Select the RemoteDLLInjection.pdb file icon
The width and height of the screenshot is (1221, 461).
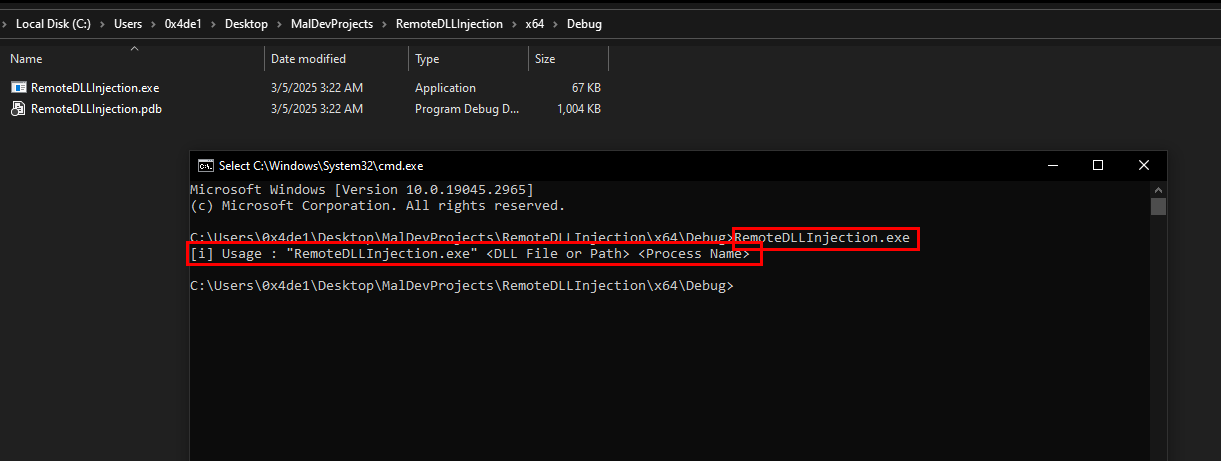pyautogui.click(x=18, y=109)
